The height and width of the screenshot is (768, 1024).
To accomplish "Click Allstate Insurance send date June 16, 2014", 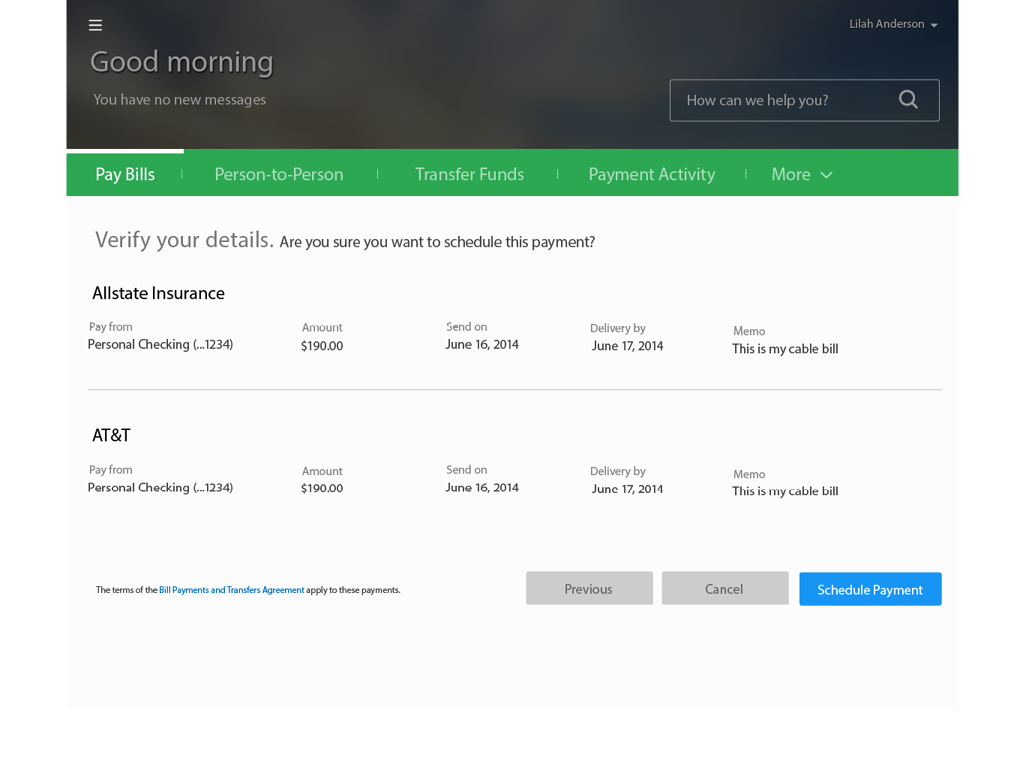I will (x=482, y=344).
